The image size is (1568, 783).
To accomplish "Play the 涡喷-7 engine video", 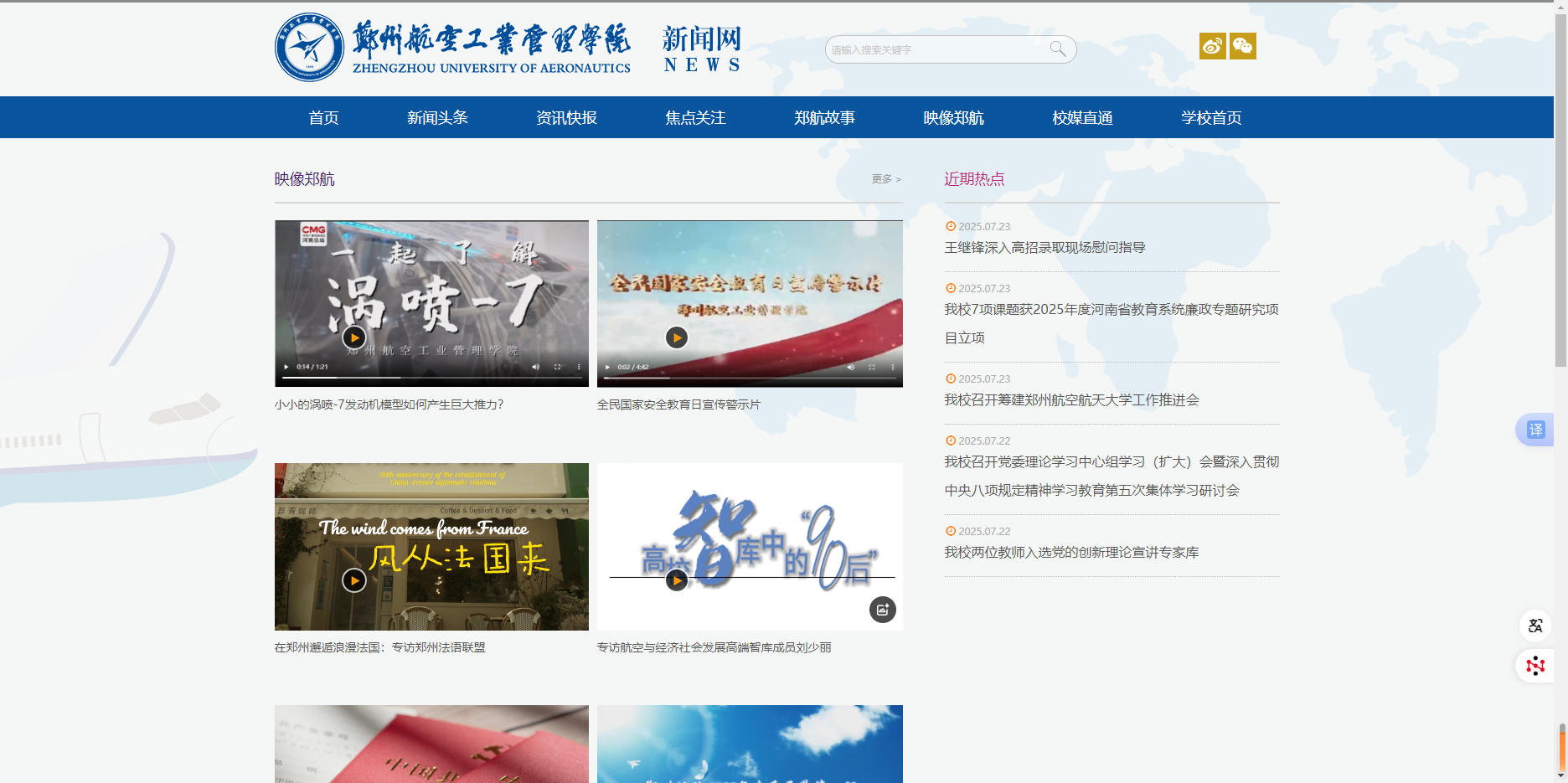I will [x=353, y=337].
